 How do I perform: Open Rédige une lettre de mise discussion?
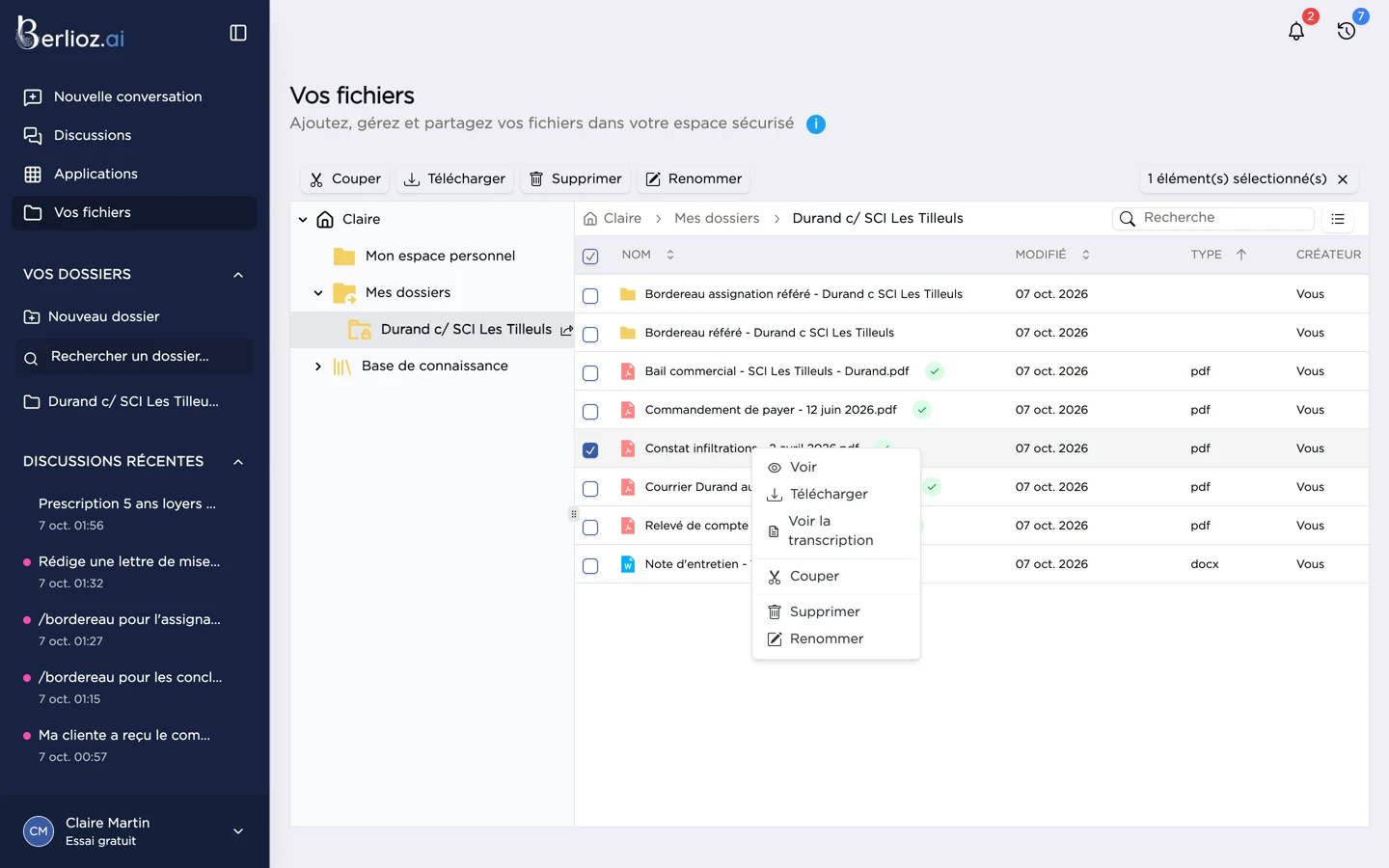click(129, 572)
